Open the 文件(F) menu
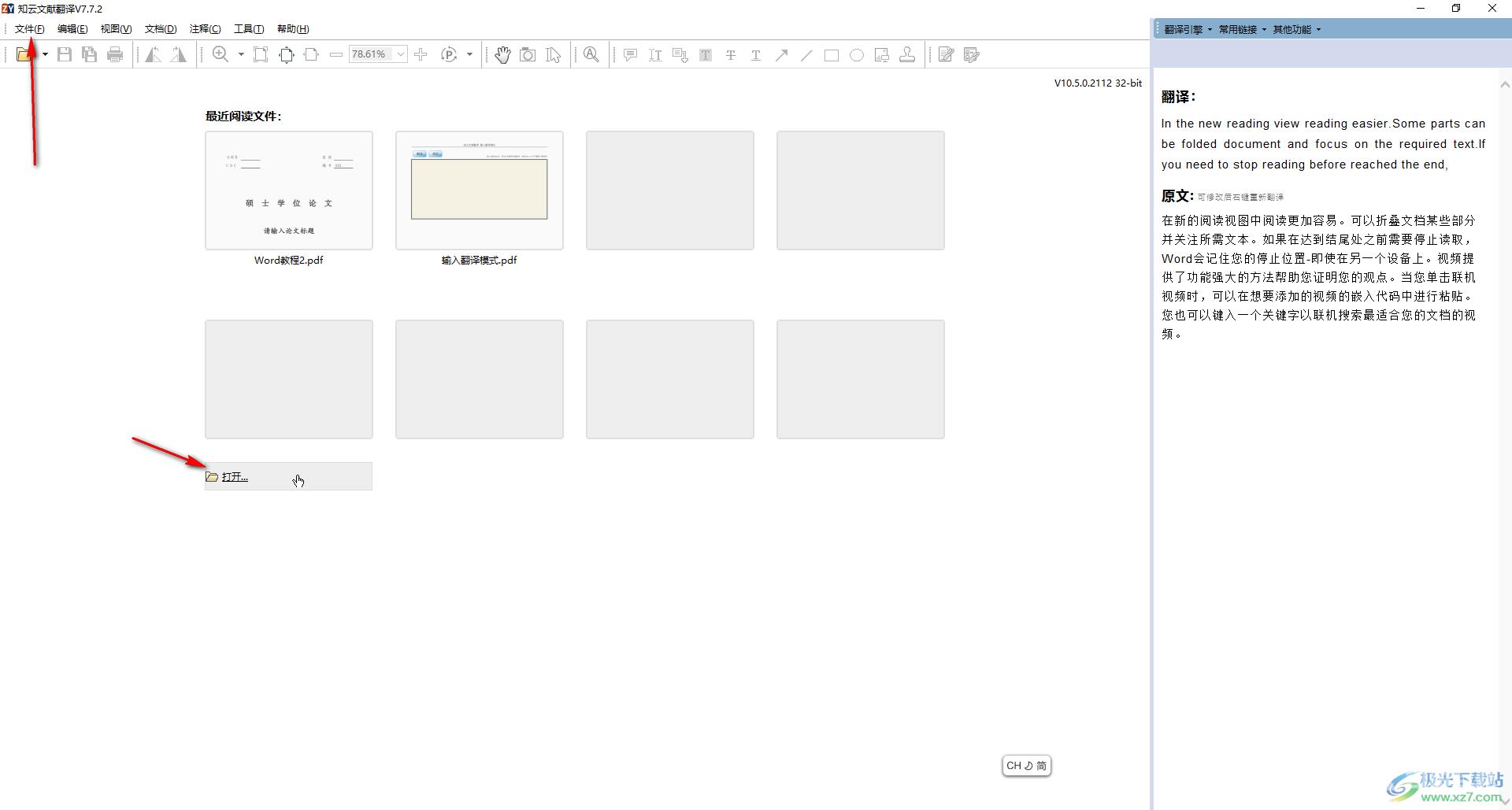The width and height of the screenshot is (1512, 810). point(29,29)
